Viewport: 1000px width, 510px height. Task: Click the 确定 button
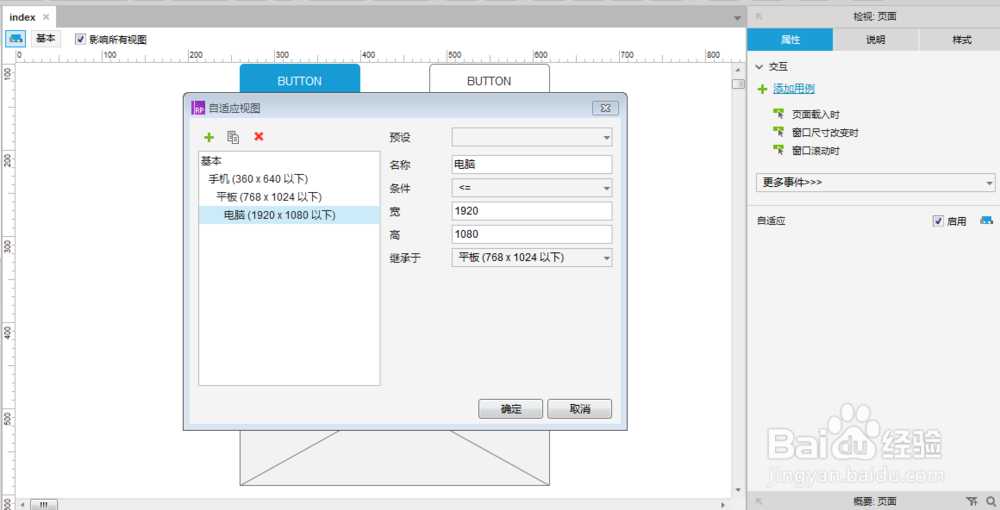point(510,409)
